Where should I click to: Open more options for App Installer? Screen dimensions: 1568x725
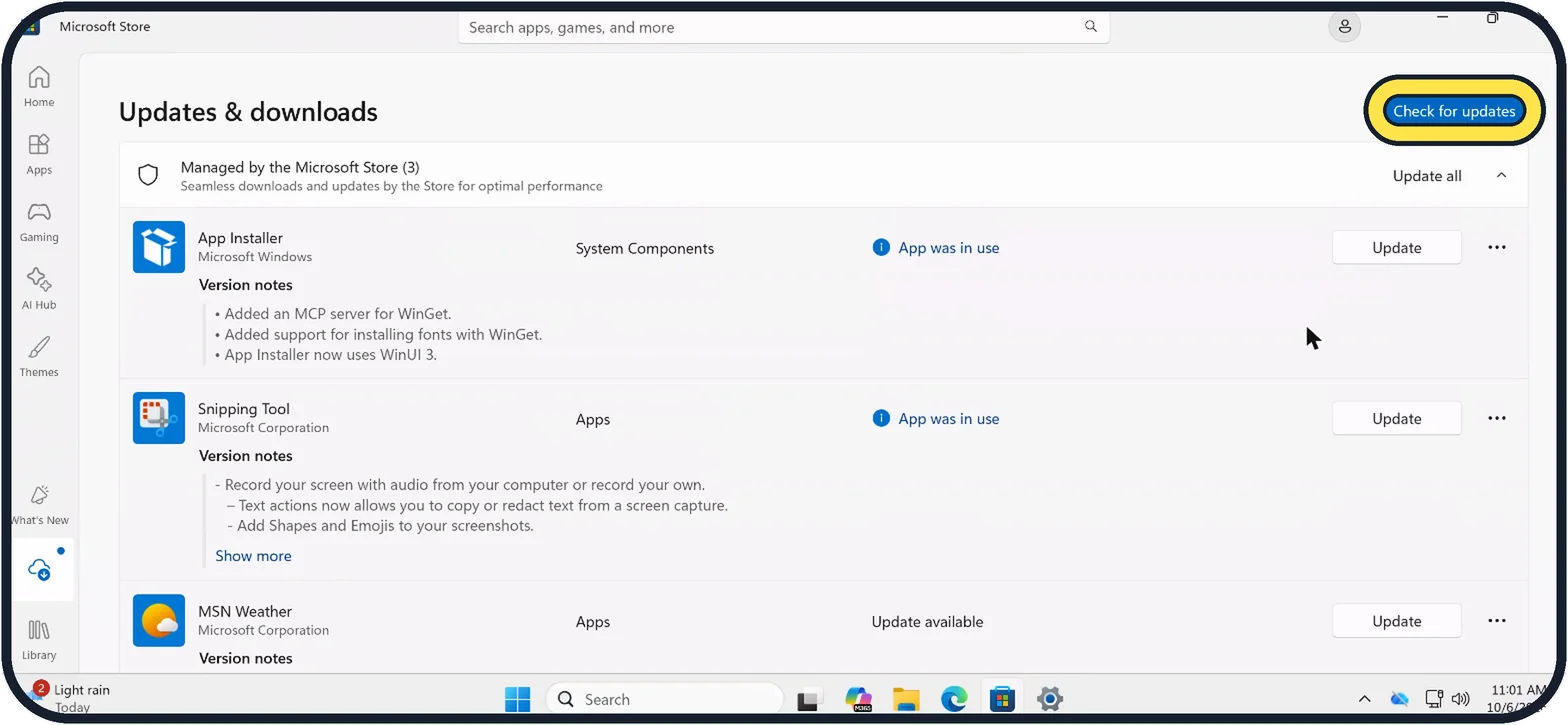[x=1497, y=248]
